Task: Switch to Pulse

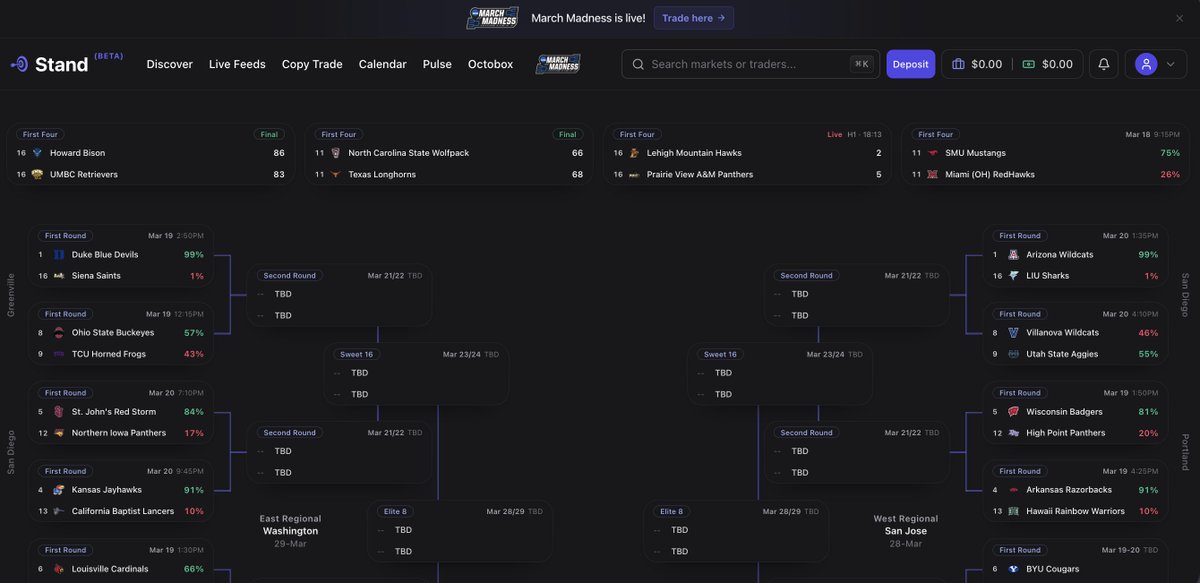Action: [437, 64]
